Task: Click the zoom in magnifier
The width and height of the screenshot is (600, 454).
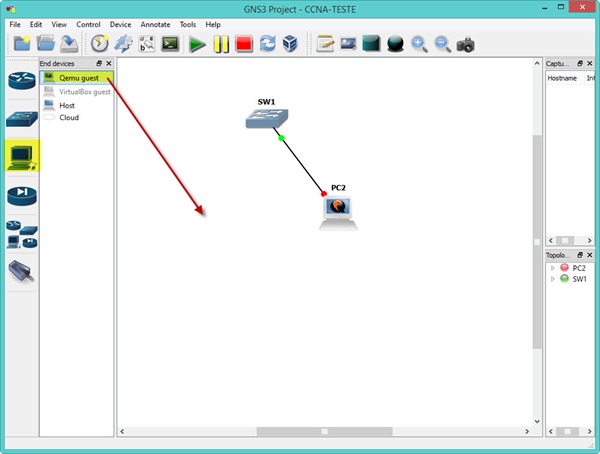Action: [x=419, y=44]
